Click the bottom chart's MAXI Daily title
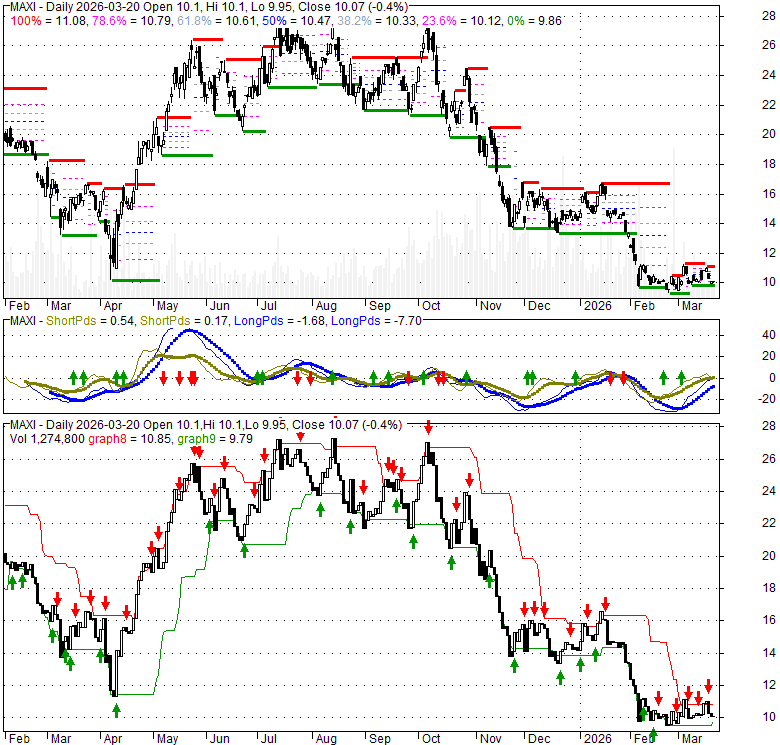Screen dimensions: 780x745 tap(206, 425)
